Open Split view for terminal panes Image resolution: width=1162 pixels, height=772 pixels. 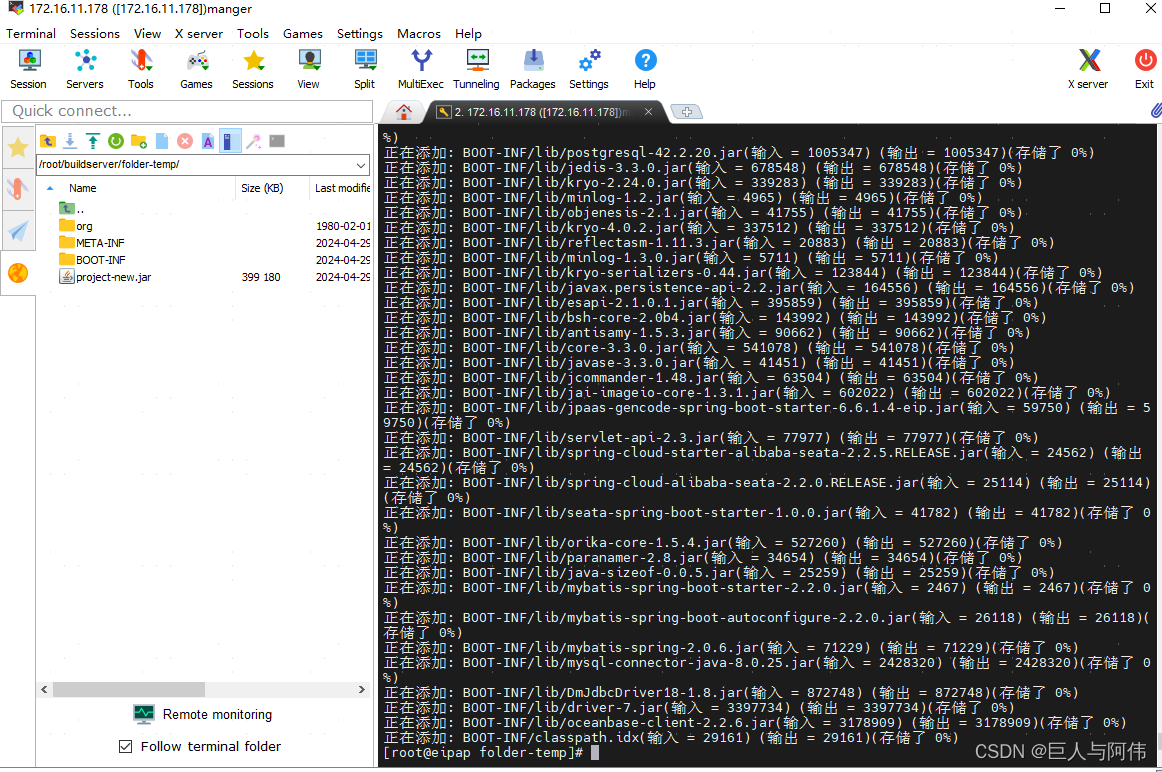tap(364, 68)
